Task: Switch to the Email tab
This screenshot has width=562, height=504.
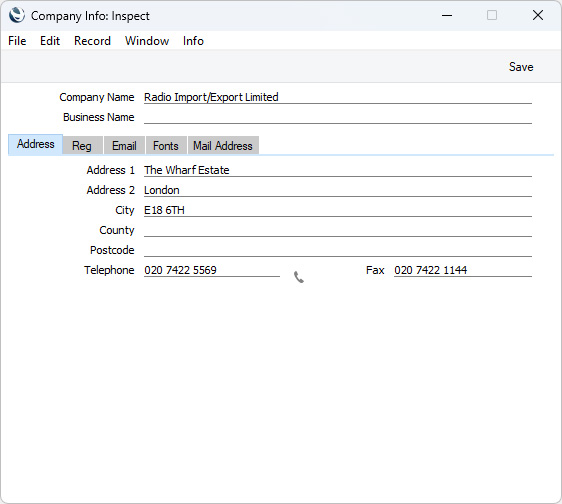Action: coord(124,146)
